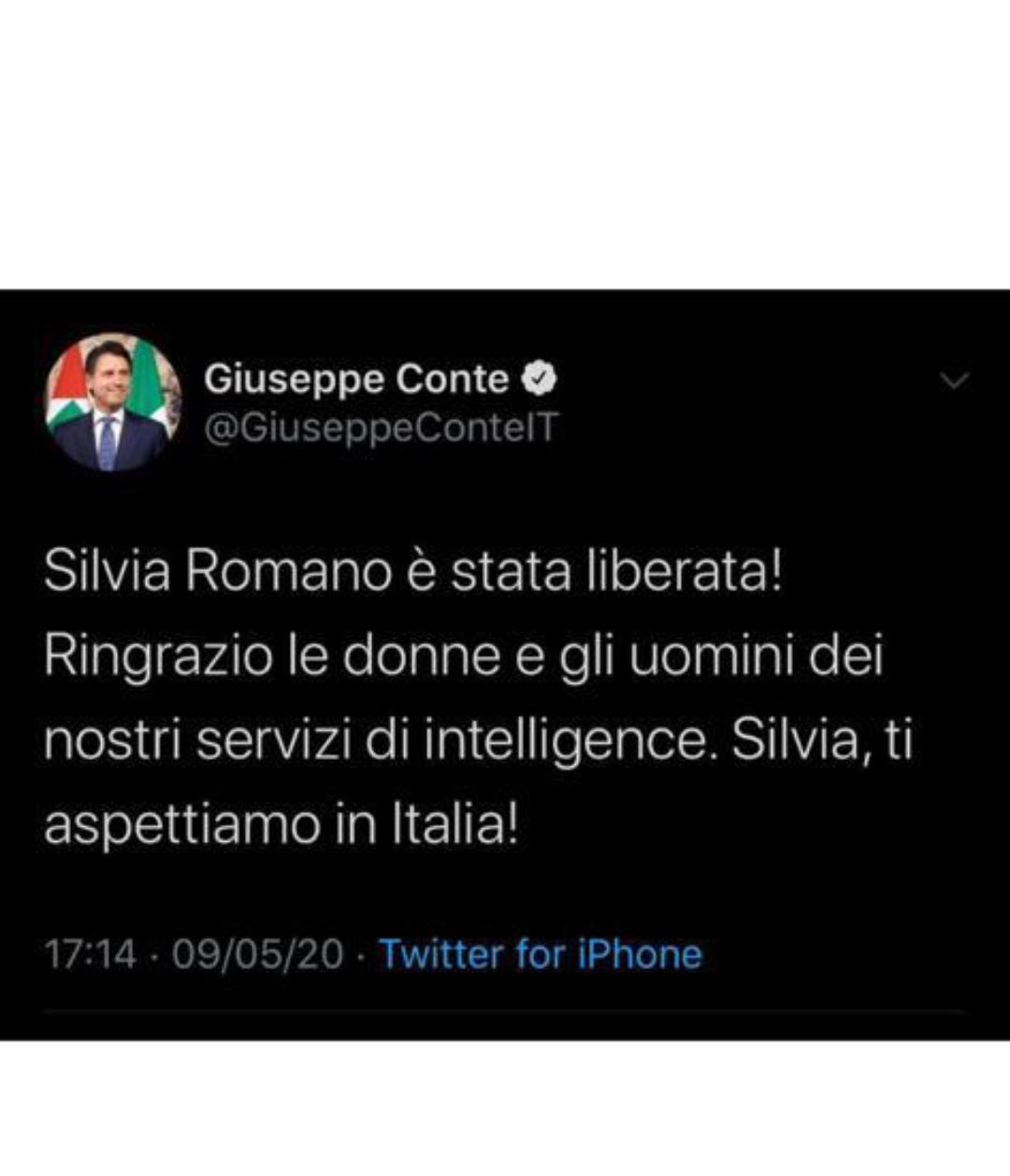Click the 17:14 timestamp
This screenshot has width=1010, height=1176.
[90, 955]
